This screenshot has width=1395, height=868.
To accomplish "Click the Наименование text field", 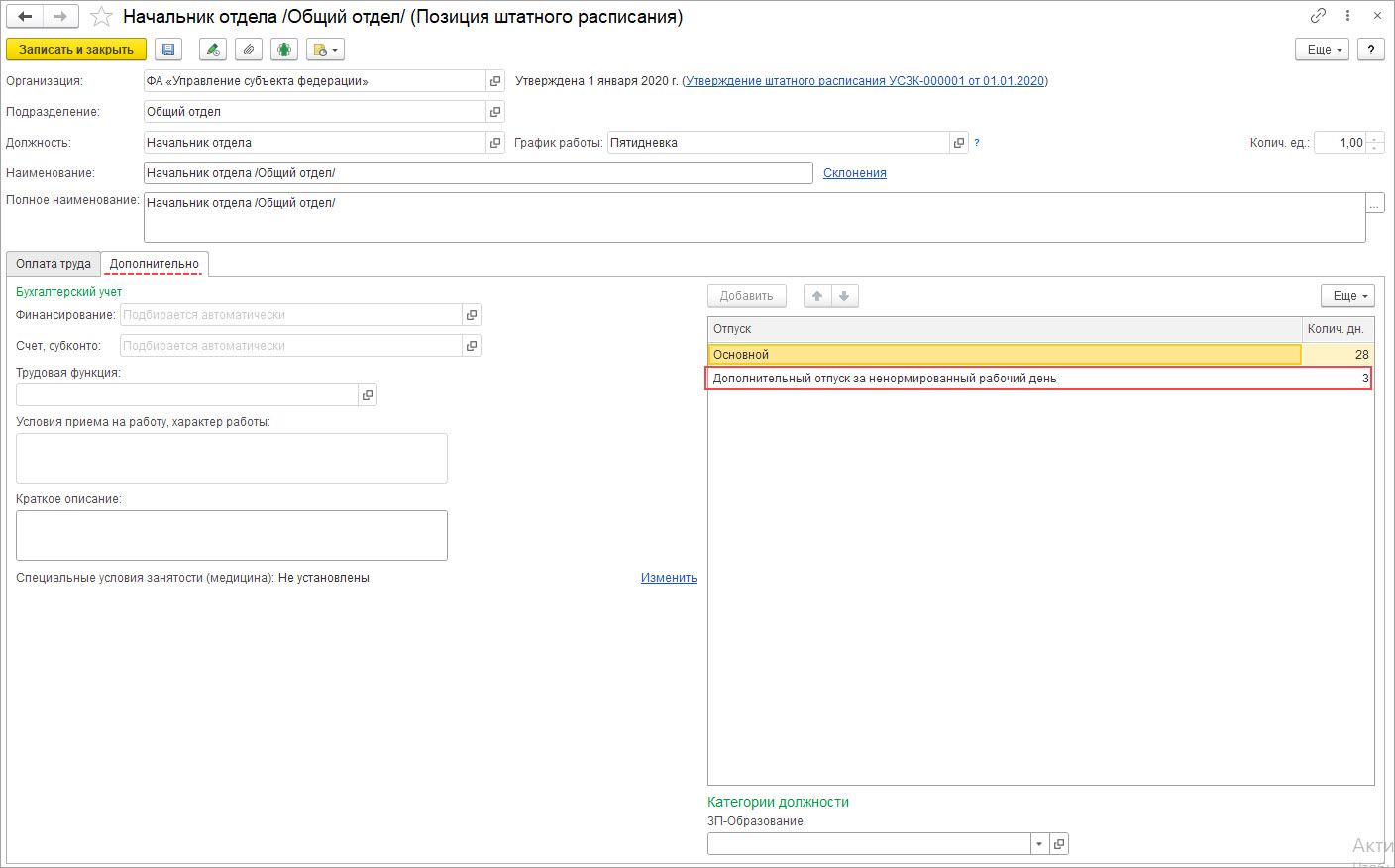I will [479, 173].
